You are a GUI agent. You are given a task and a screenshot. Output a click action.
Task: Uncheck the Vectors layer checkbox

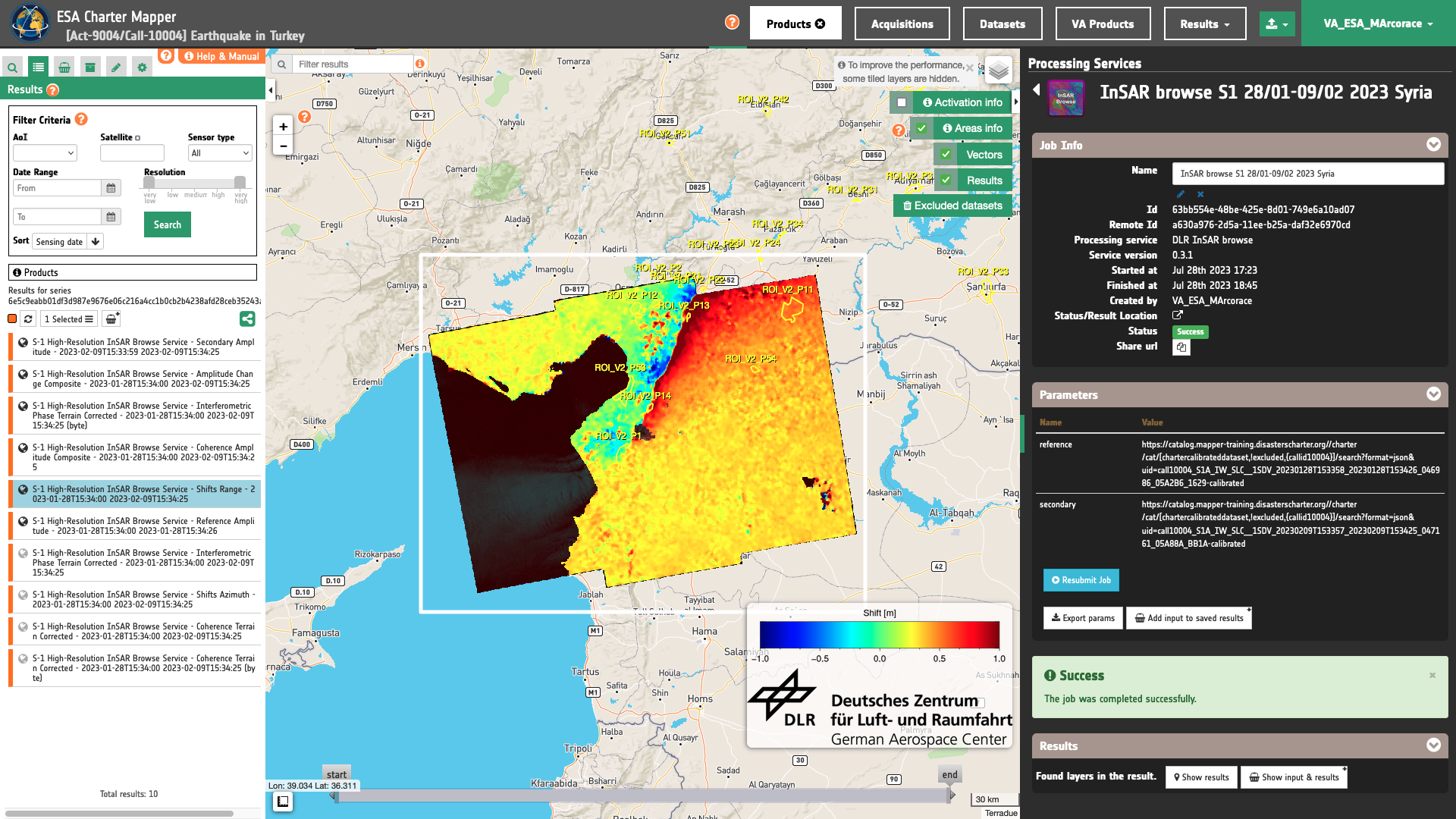(946, 155)
